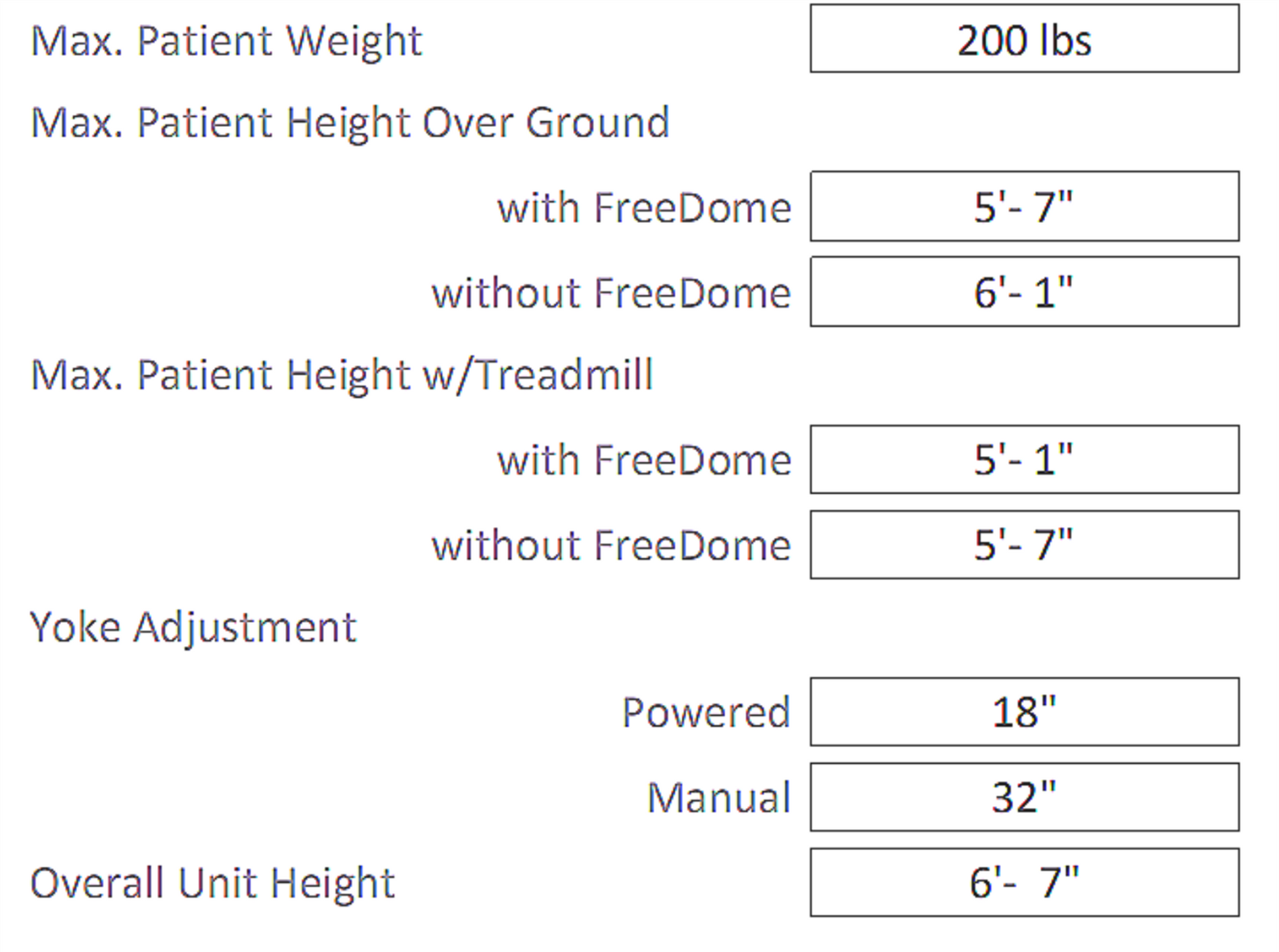Click the Powered label
Viewport: 1279px width, 952px height.
[706, 712]
